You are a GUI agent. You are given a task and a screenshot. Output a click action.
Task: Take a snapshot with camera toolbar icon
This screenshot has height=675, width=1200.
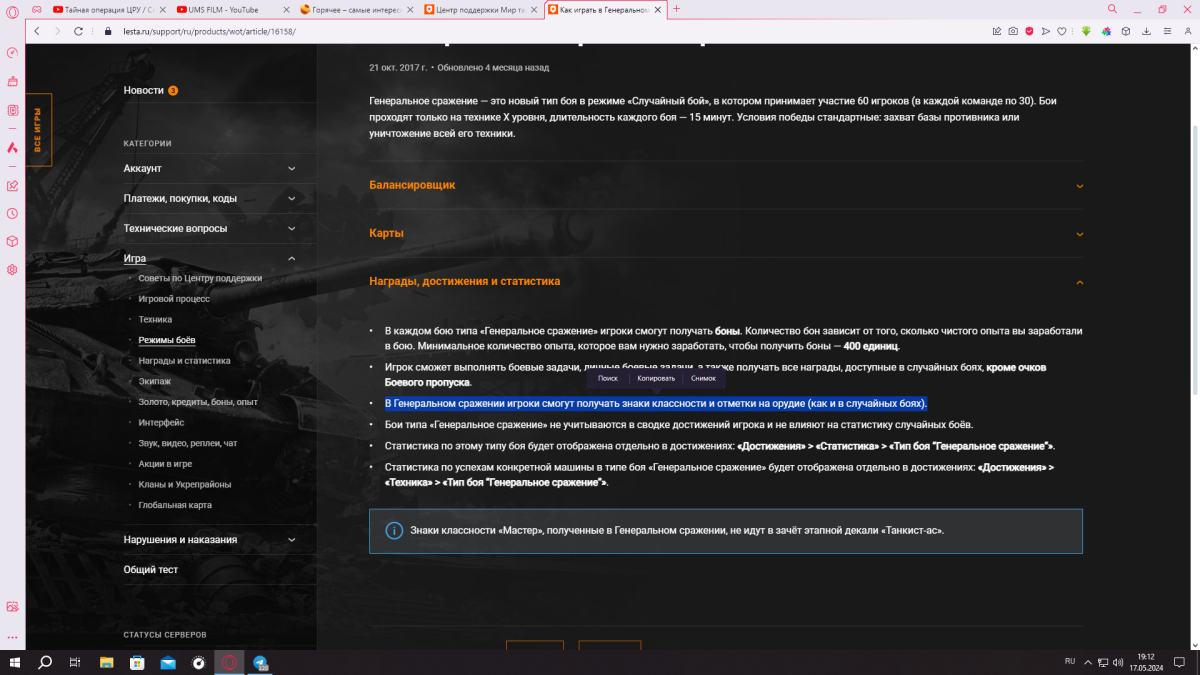pos(1013,31)
